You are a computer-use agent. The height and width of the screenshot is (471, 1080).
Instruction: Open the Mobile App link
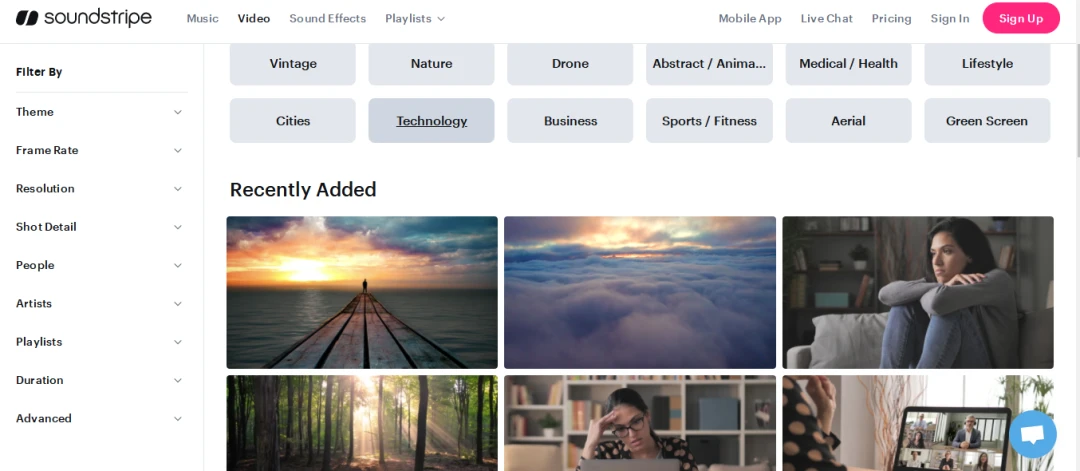pyautogui.click(x=749, y=19)
